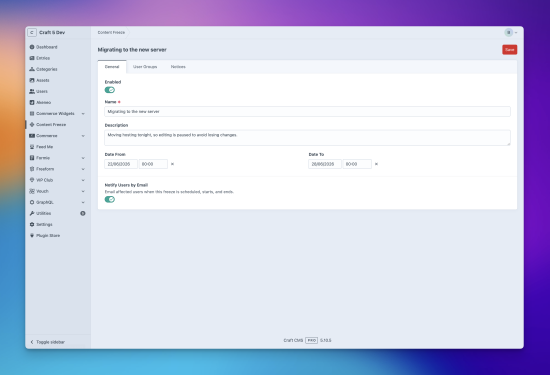The image size is (550, 375).
Task: Navigate to Users in sidebar
Action: [38, 91]
